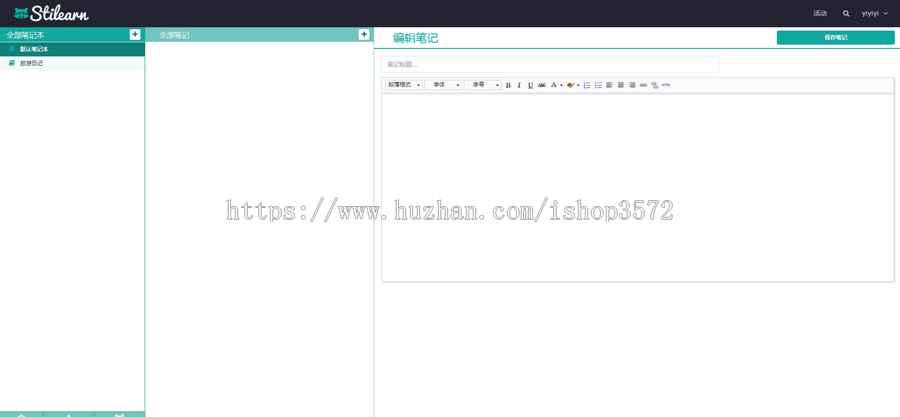Click the 保存笔记 save button

836,38
